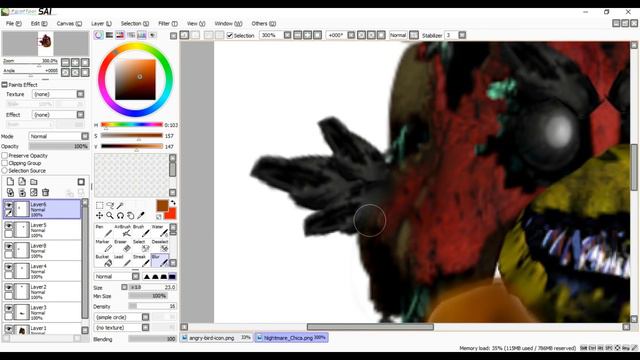Viewport: 640px width, 360px height.
Task: Choose the Deselect brush tool
Action: pyautogui.click(x=160, y=246)
